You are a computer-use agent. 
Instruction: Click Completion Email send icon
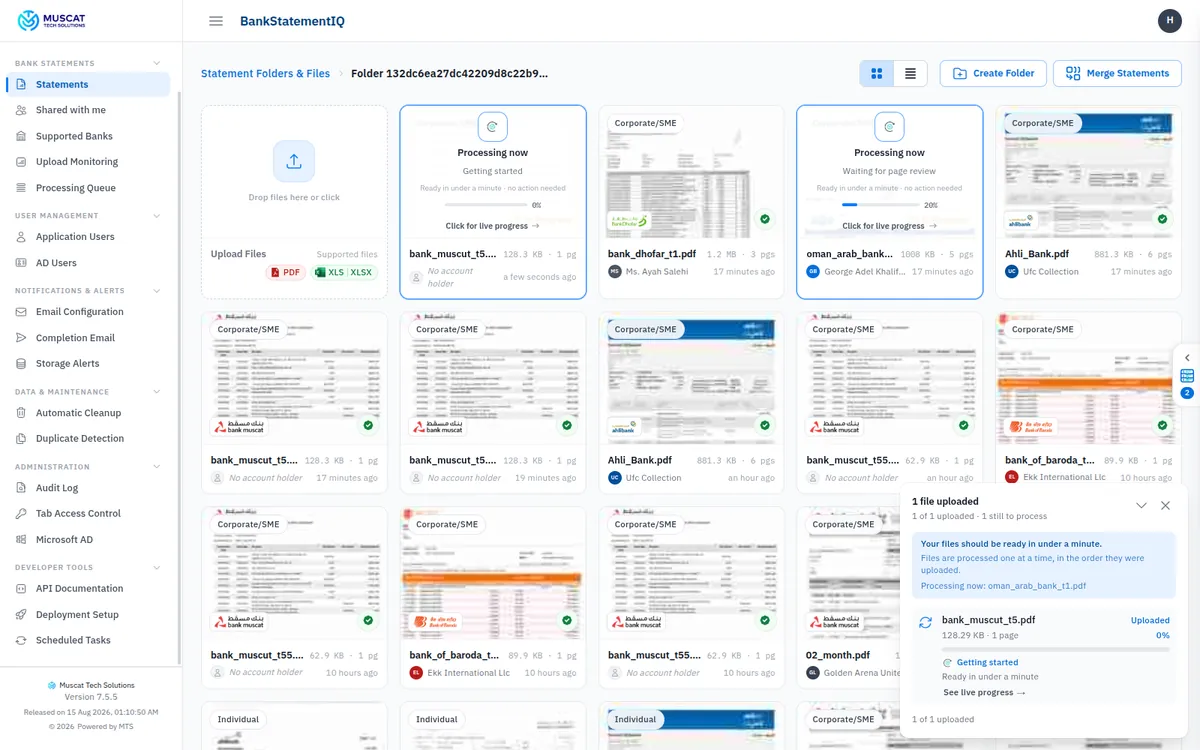pos(21,337)
